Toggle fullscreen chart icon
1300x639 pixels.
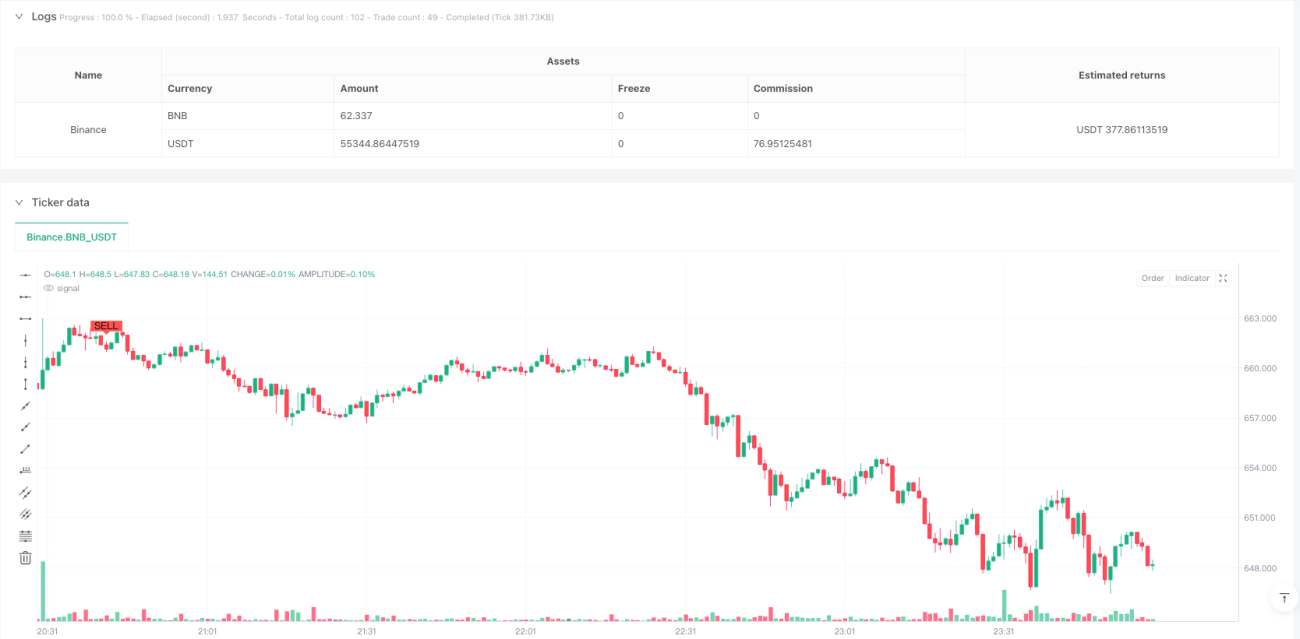click(x=1223, y=278)
